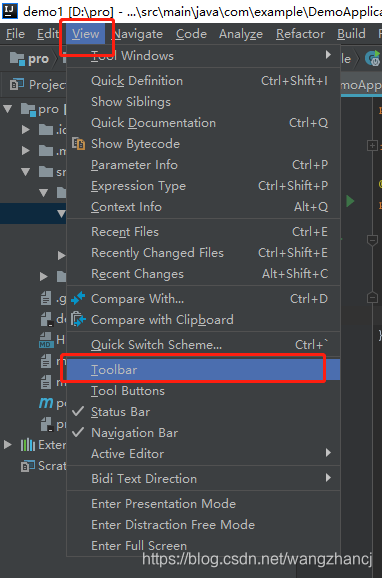Click the Compare With icon
The height and width of the screenshot is (578, 382).
pyautogui.click(x=78, y=299)
